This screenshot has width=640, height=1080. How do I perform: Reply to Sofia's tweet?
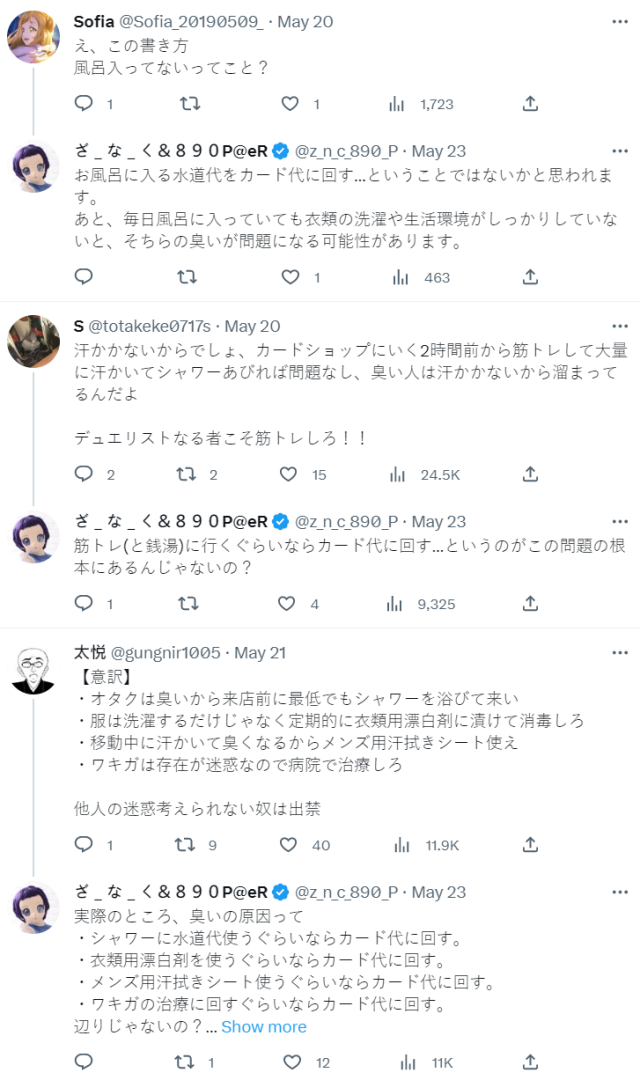(84, 103)
